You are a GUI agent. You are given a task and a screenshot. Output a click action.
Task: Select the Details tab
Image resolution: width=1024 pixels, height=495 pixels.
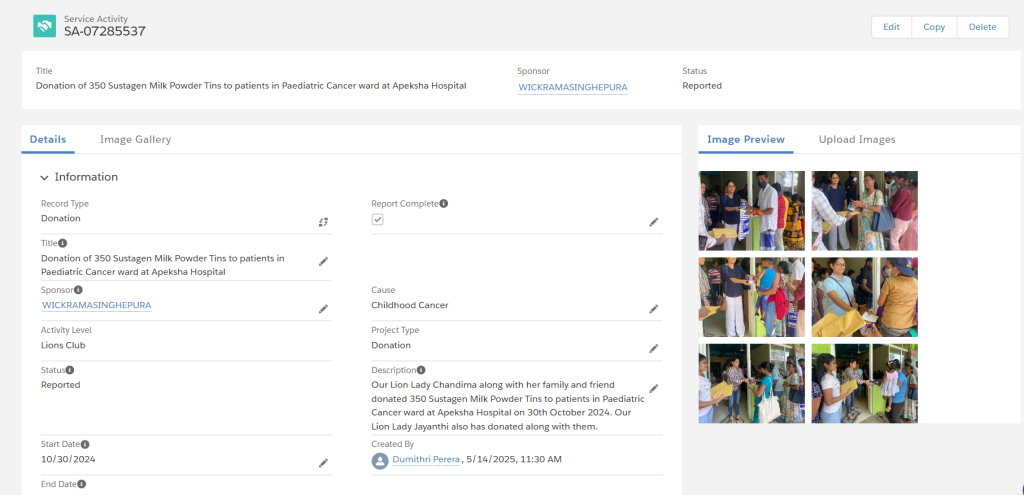click(48, 139)
